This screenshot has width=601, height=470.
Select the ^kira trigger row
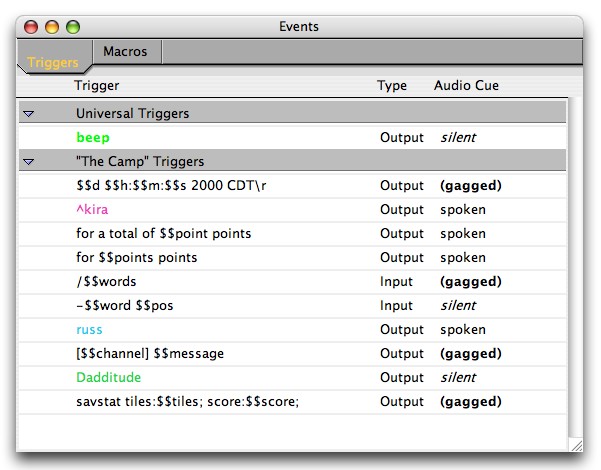pyautogui.click(x=92, y=210)
